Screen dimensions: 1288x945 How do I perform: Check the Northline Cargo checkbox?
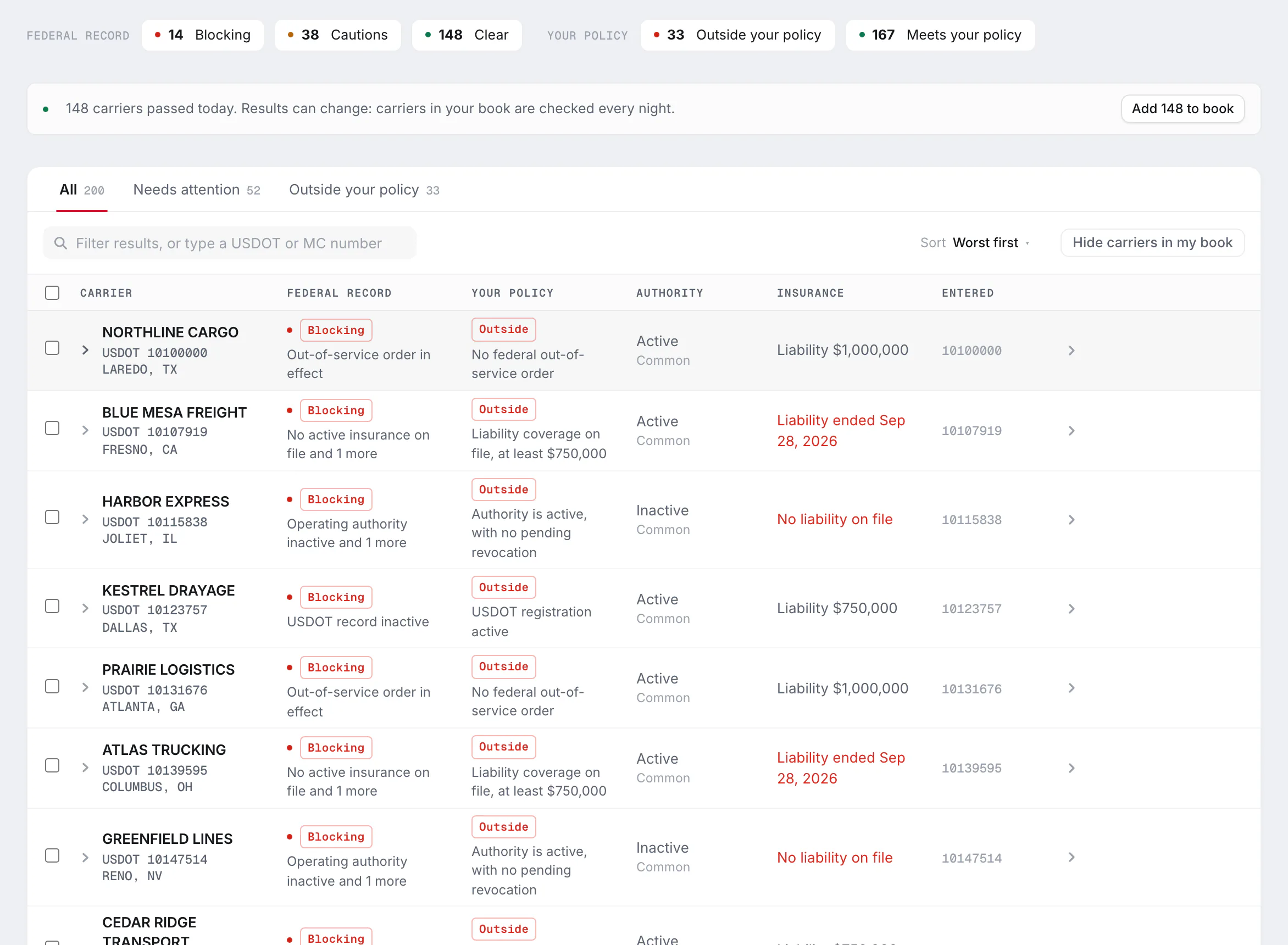tap(52, 348)
